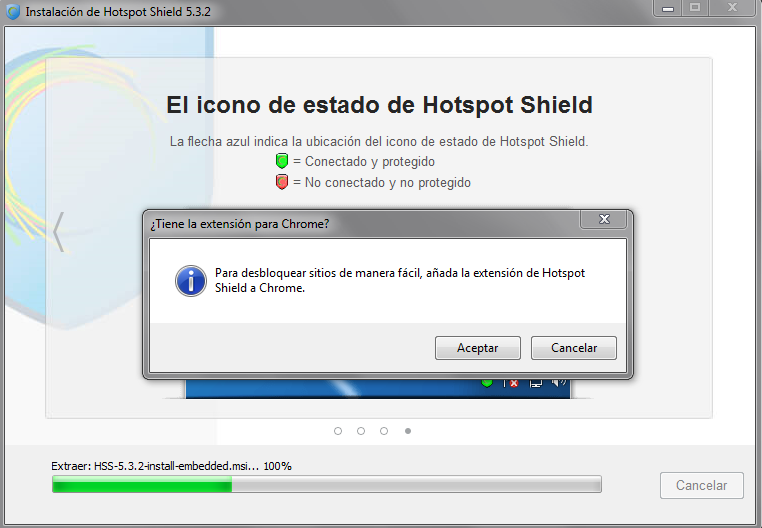Click the monitor tray icon in preview
The height and width of the screenshot is (528, 762).
536,383
